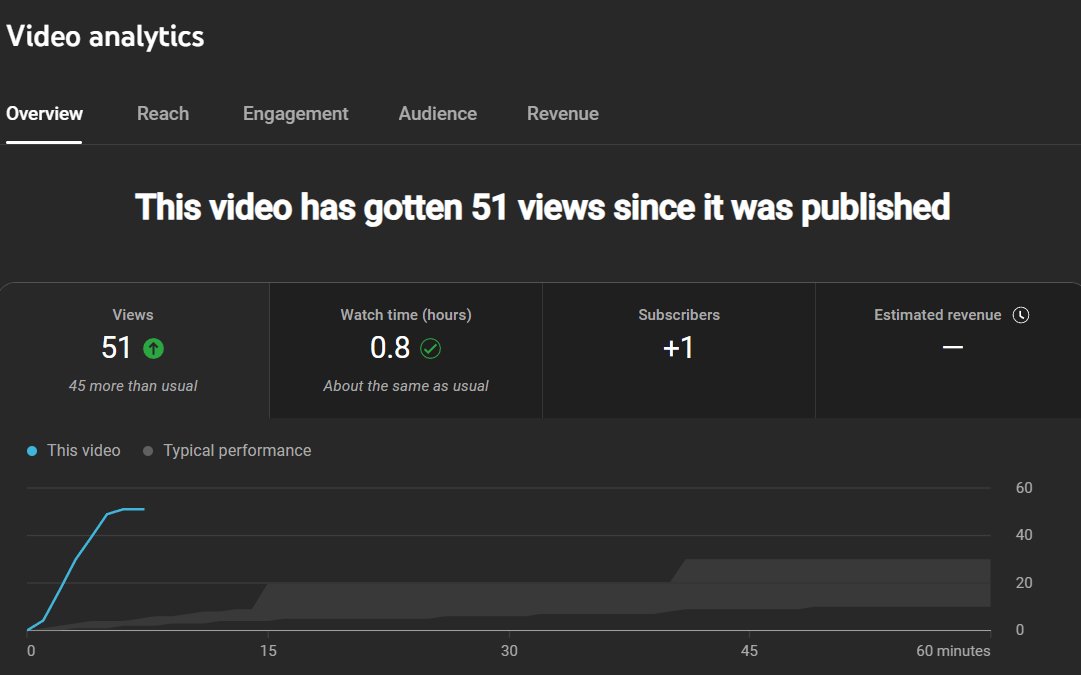1081x675 pixels.
Task: Switch to the Reach tab
Action: [x=163, y=114]
